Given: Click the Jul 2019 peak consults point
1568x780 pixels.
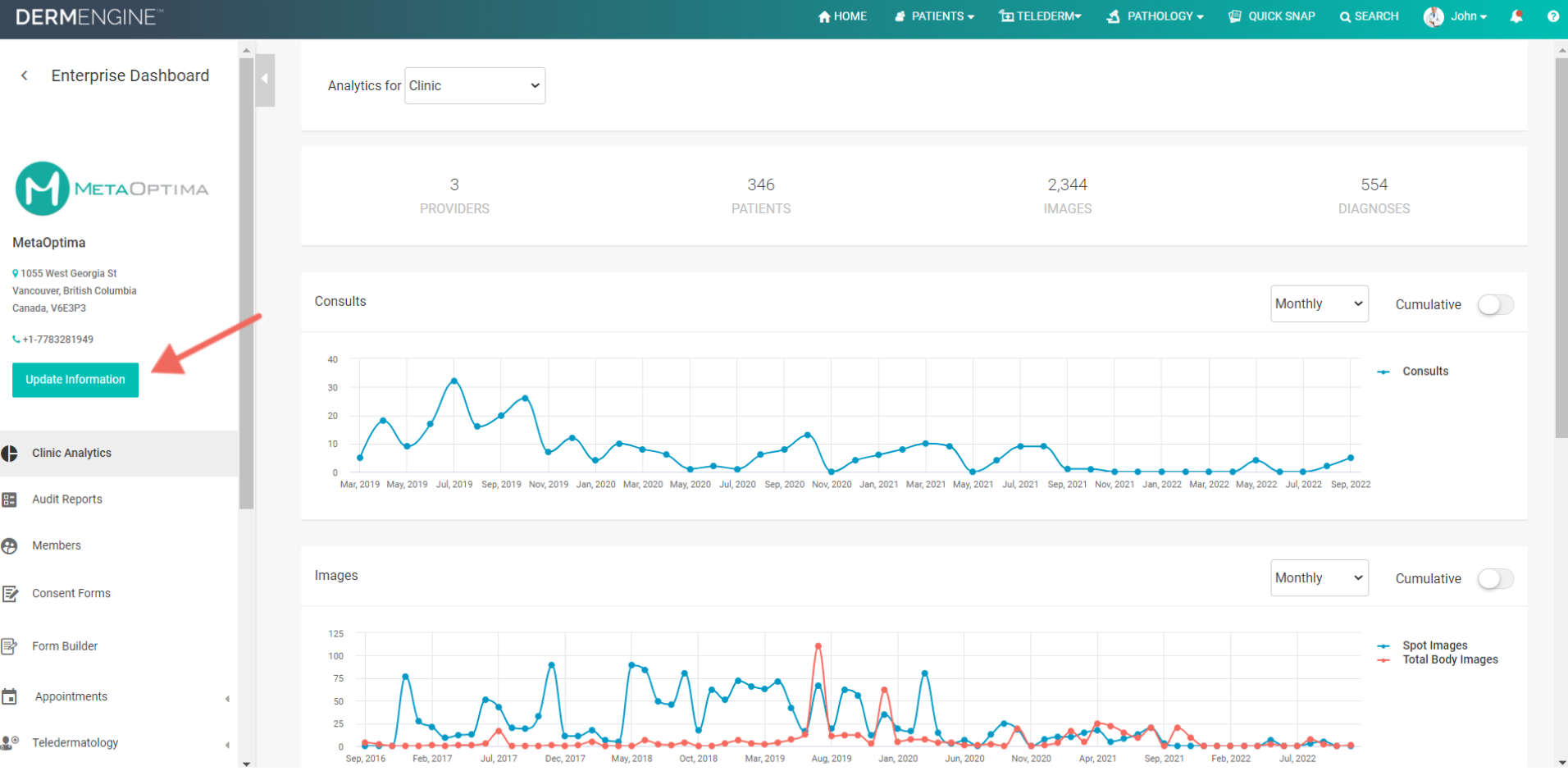Looking at the screenshot, I should click(454, 381).
